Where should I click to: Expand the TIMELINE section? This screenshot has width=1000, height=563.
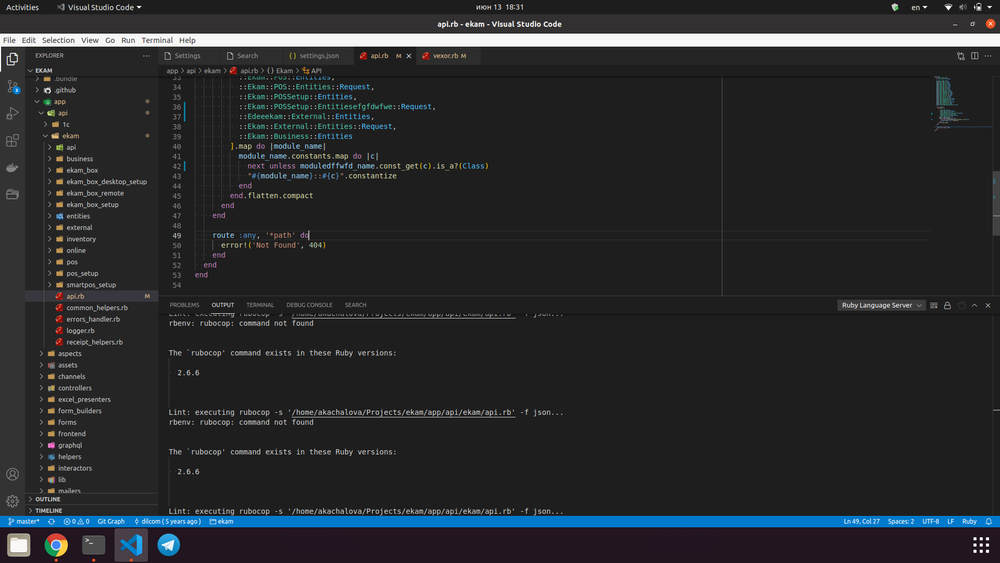[48, 510]
